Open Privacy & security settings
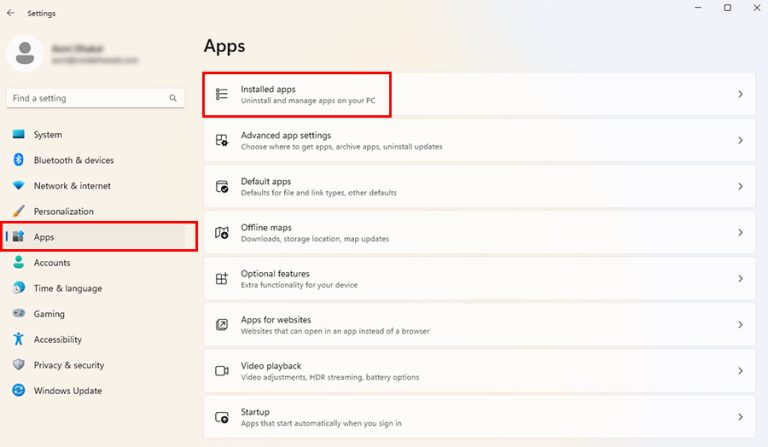This screenshot has height=447, width=768. (x=68, y=365)
